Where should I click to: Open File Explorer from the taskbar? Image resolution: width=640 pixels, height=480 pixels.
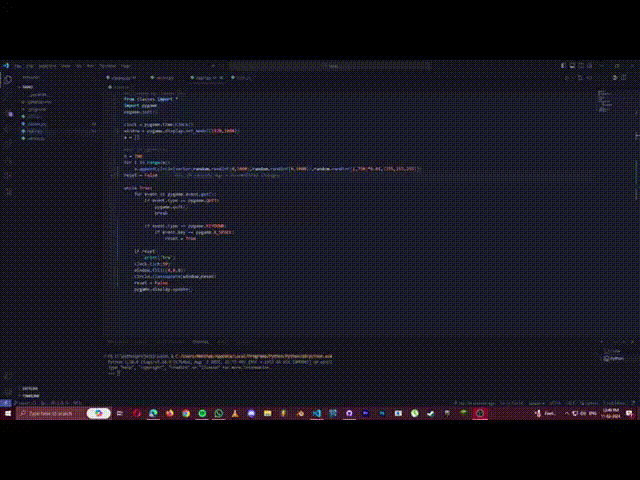[x=267, y=413]
